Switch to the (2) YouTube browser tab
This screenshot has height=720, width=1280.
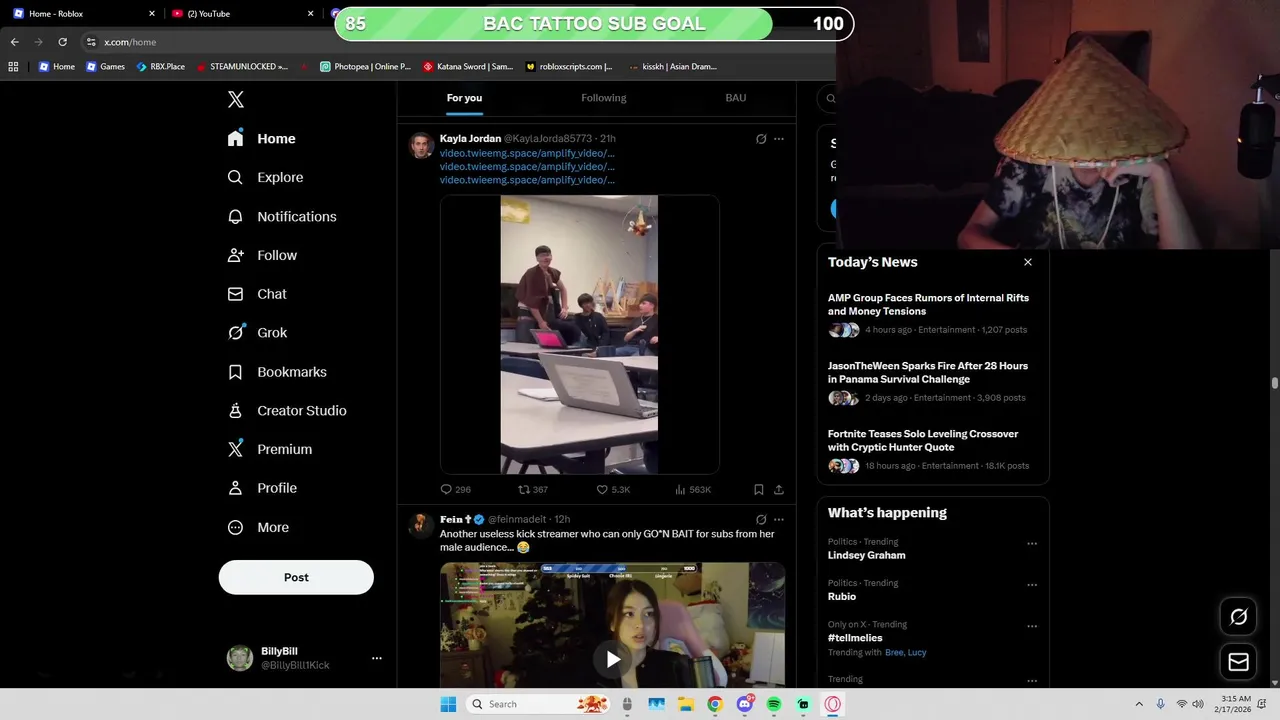241,14
